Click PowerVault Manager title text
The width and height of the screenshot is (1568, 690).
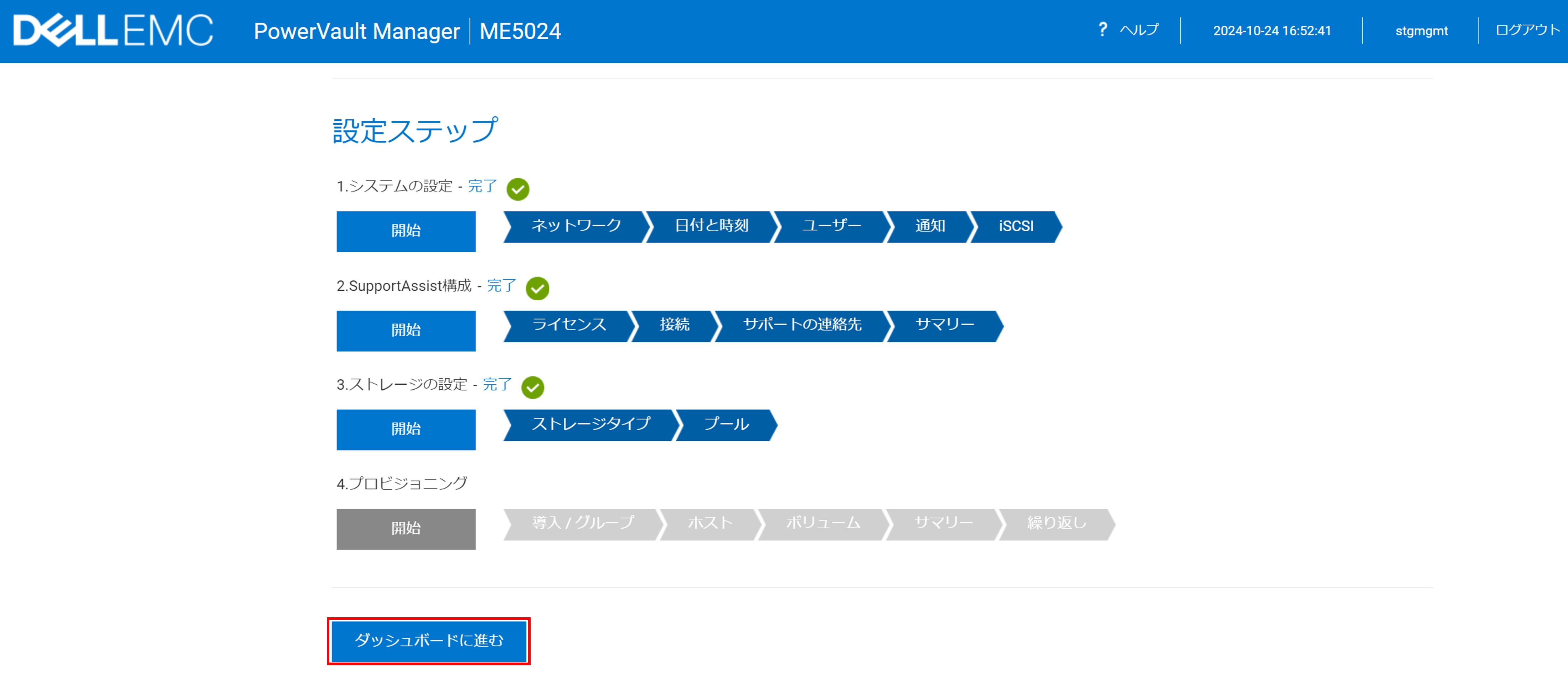(357, 31)
